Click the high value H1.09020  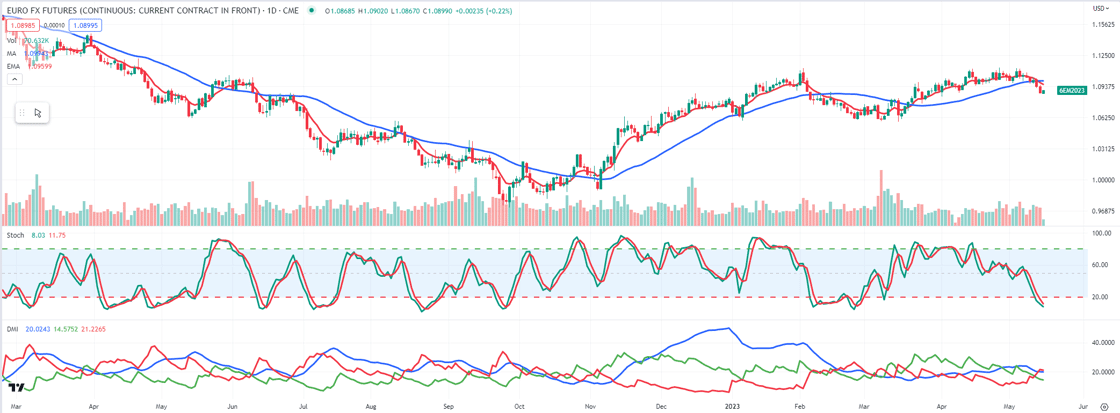[x=373, y=10]
